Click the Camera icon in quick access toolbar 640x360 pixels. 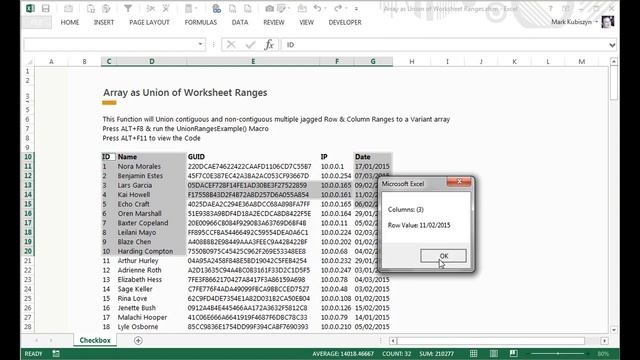[269, 8]
